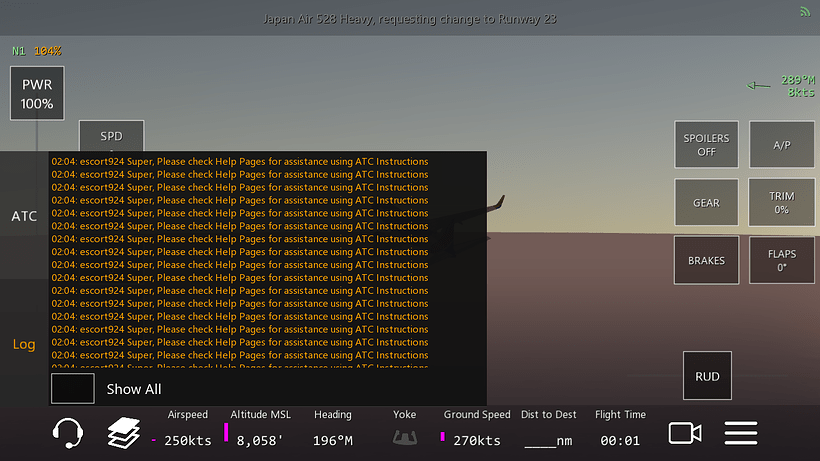Tap the camera view icon
This screenshot has width=820, height=461.
(x=685, y=433)
